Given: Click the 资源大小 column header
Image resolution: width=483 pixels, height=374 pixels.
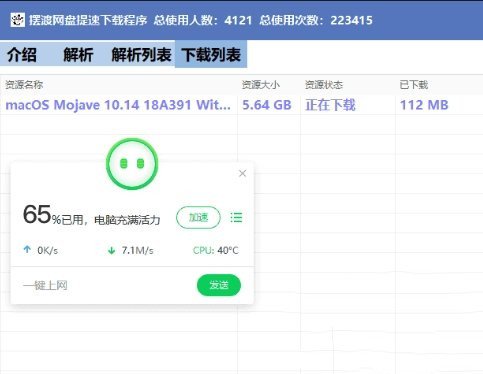Looking at the screenshot, I should (261, 85).
